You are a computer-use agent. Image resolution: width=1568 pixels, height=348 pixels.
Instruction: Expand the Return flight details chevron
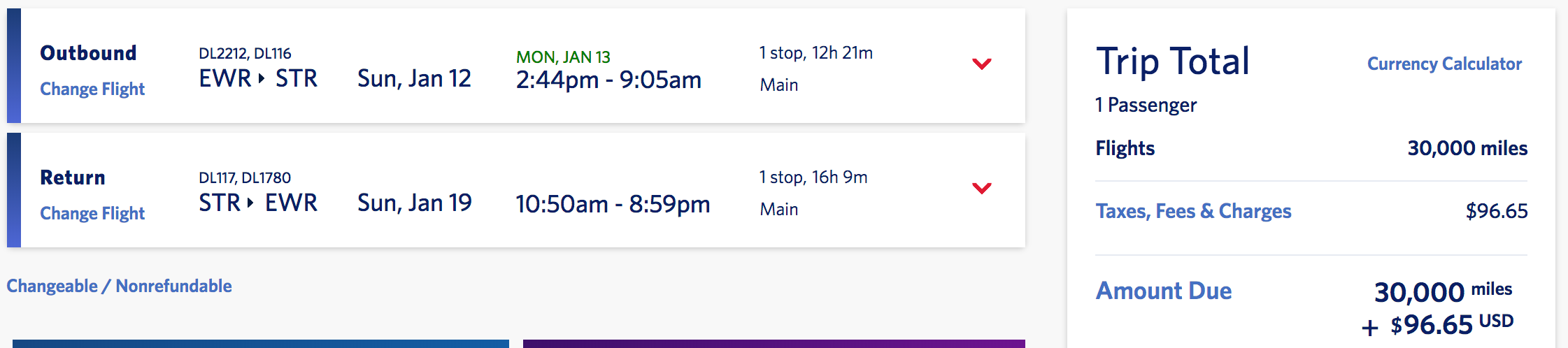(x=982, y=189)
